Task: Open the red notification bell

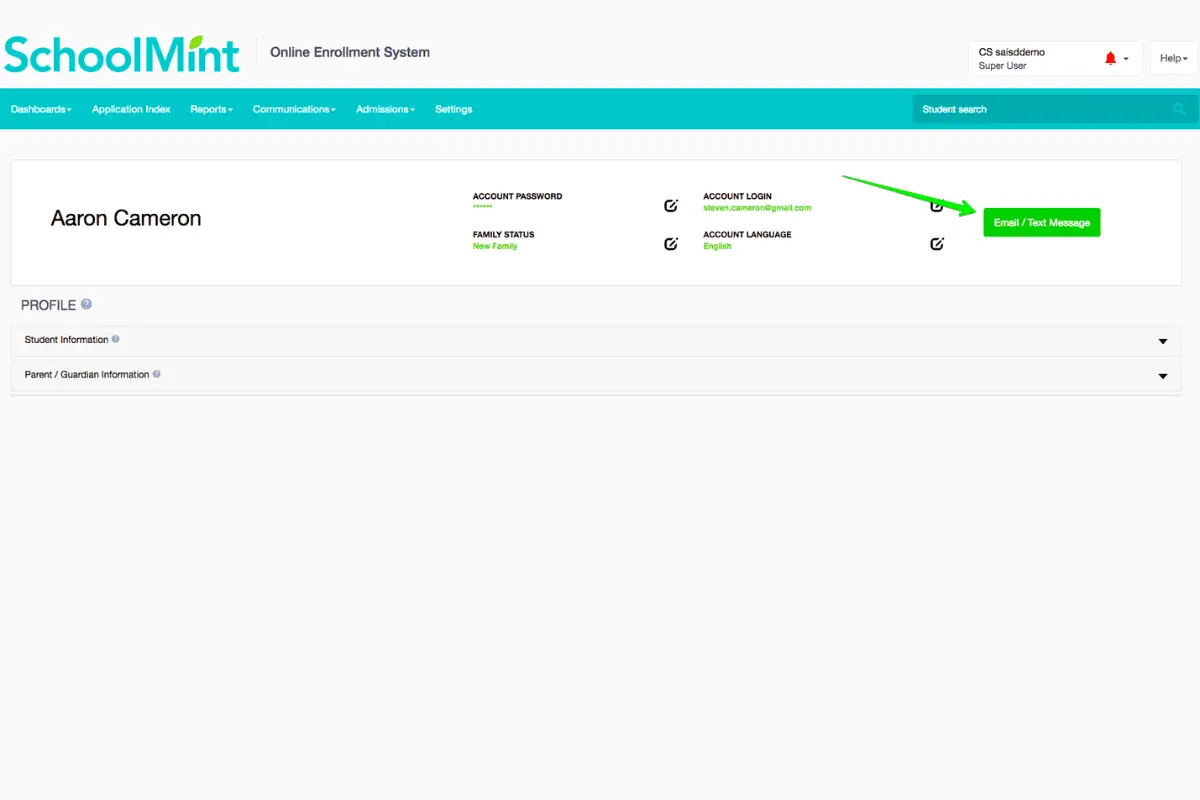Action: point(1110,59)
